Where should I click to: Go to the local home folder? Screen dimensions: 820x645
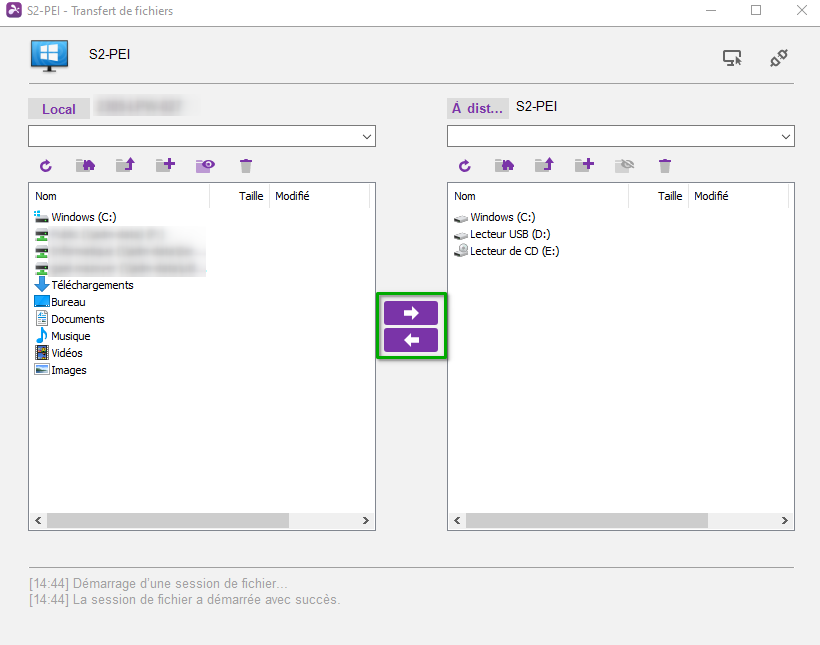(85, 166)
